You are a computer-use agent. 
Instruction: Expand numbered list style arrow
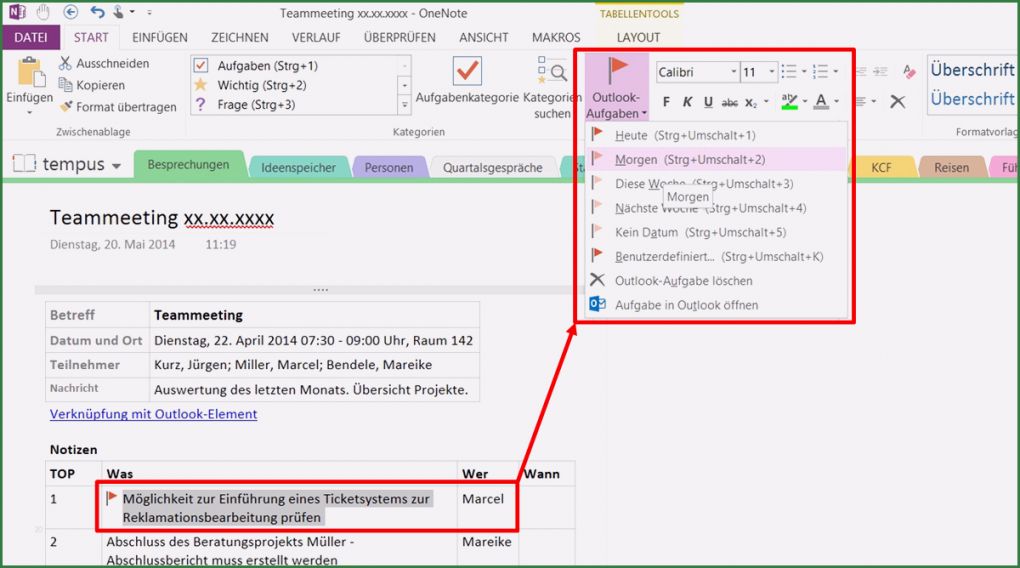(836, 72)
